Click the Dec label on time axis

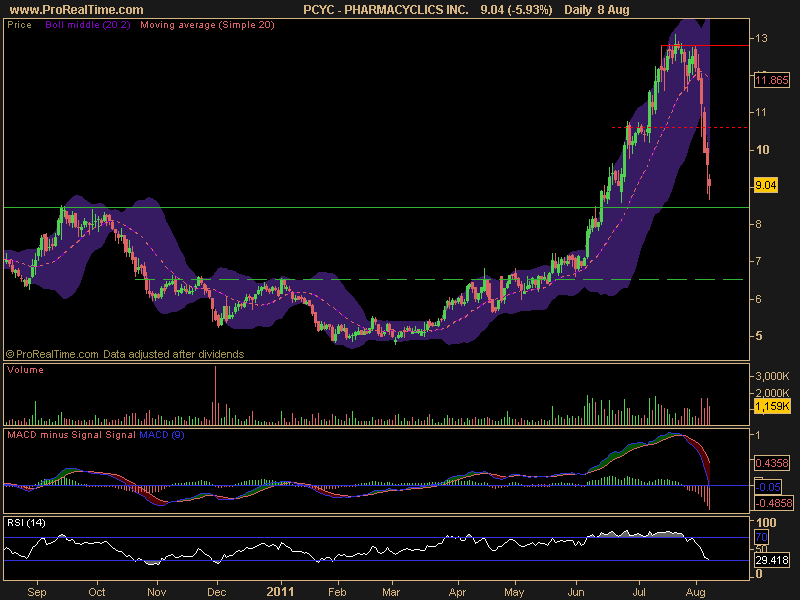tap(216, 592)
